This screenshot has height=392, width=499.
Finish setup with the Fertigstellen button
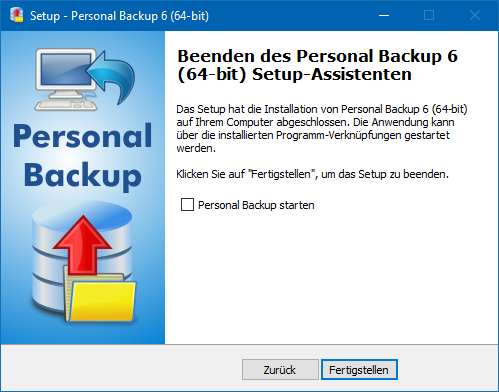[x=359, y=369]
